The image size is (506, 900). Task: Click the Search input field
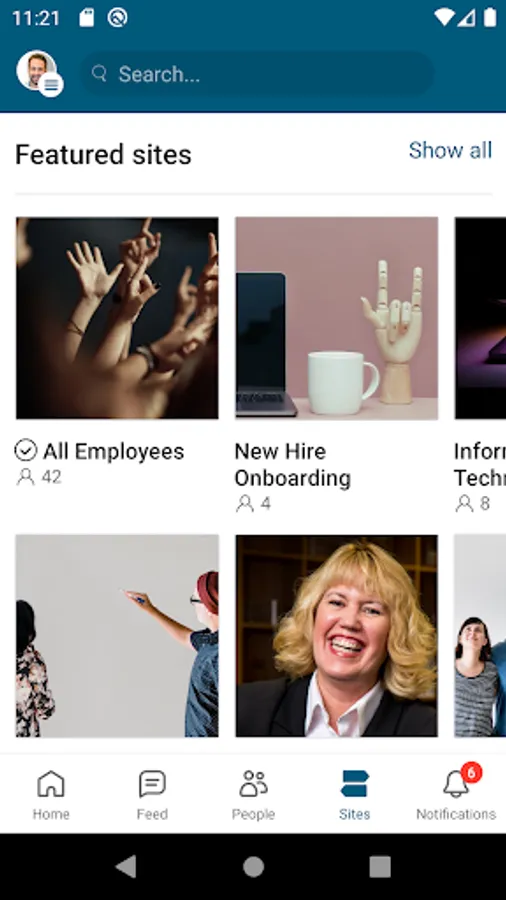(x=256, y=73)
